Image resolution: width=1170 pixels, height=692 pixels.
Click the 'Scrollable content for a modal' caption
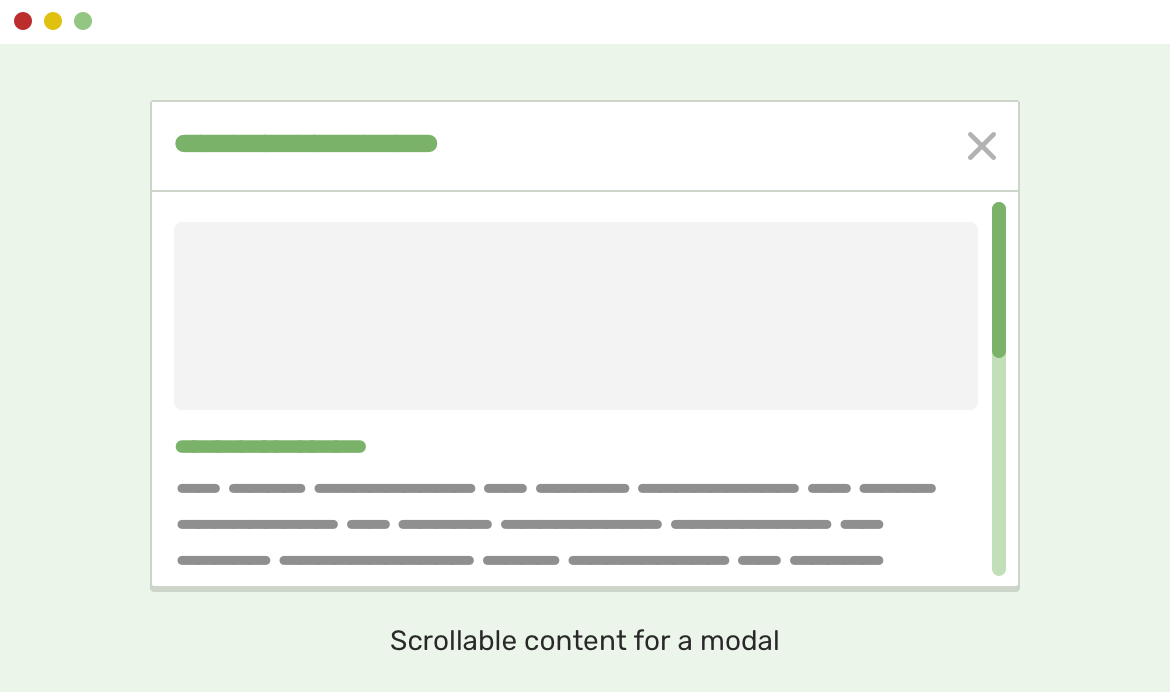point(584,640)
